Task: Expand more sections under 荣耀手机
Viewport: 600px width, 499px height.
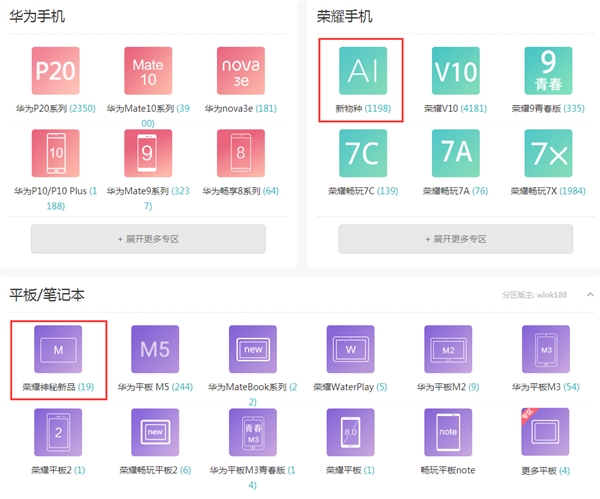Action: (x=456, y=239)
